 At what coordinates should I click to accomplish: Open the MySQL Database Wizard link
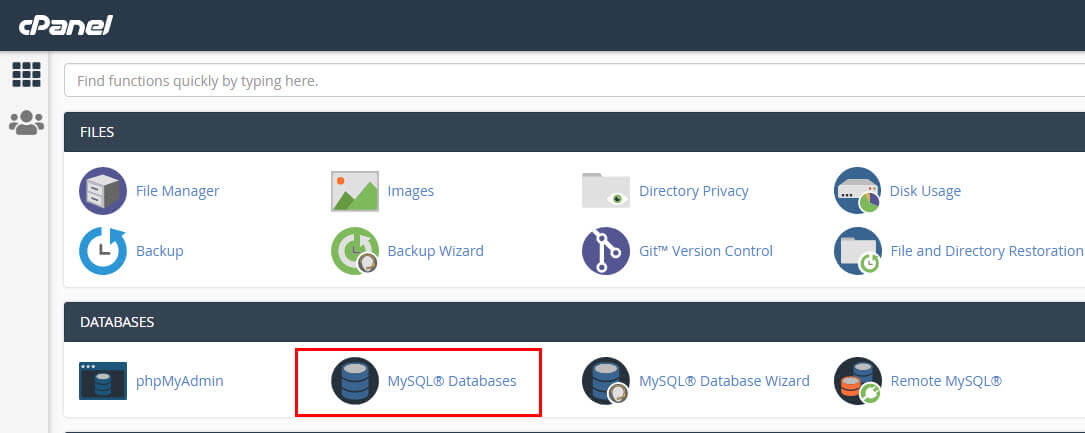point(724,380)
